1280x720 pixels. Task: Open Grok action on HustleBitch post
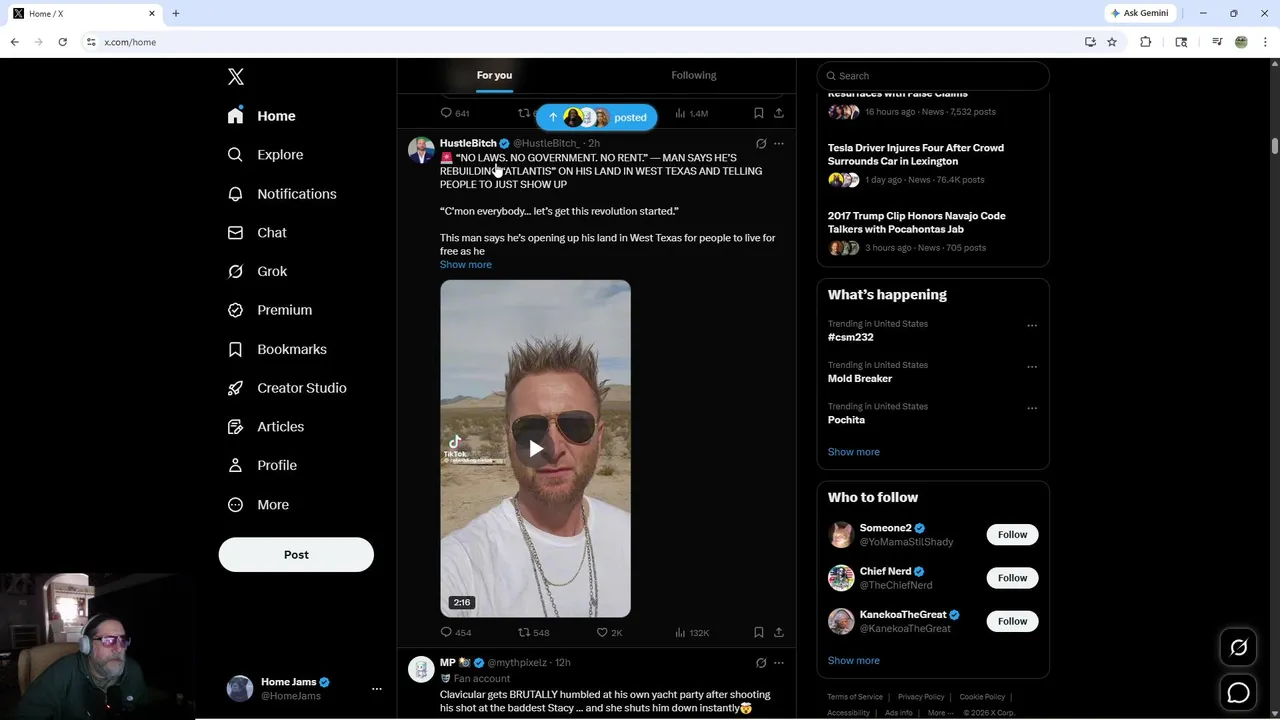tap(761, 144)
